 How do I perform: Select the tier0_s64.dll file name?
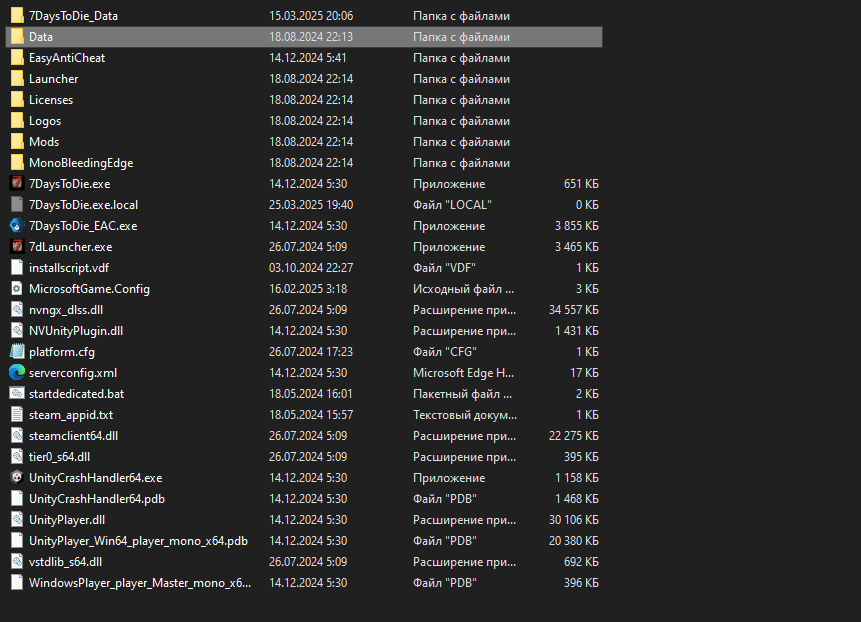pyautogui.click(x=59, y=457)
